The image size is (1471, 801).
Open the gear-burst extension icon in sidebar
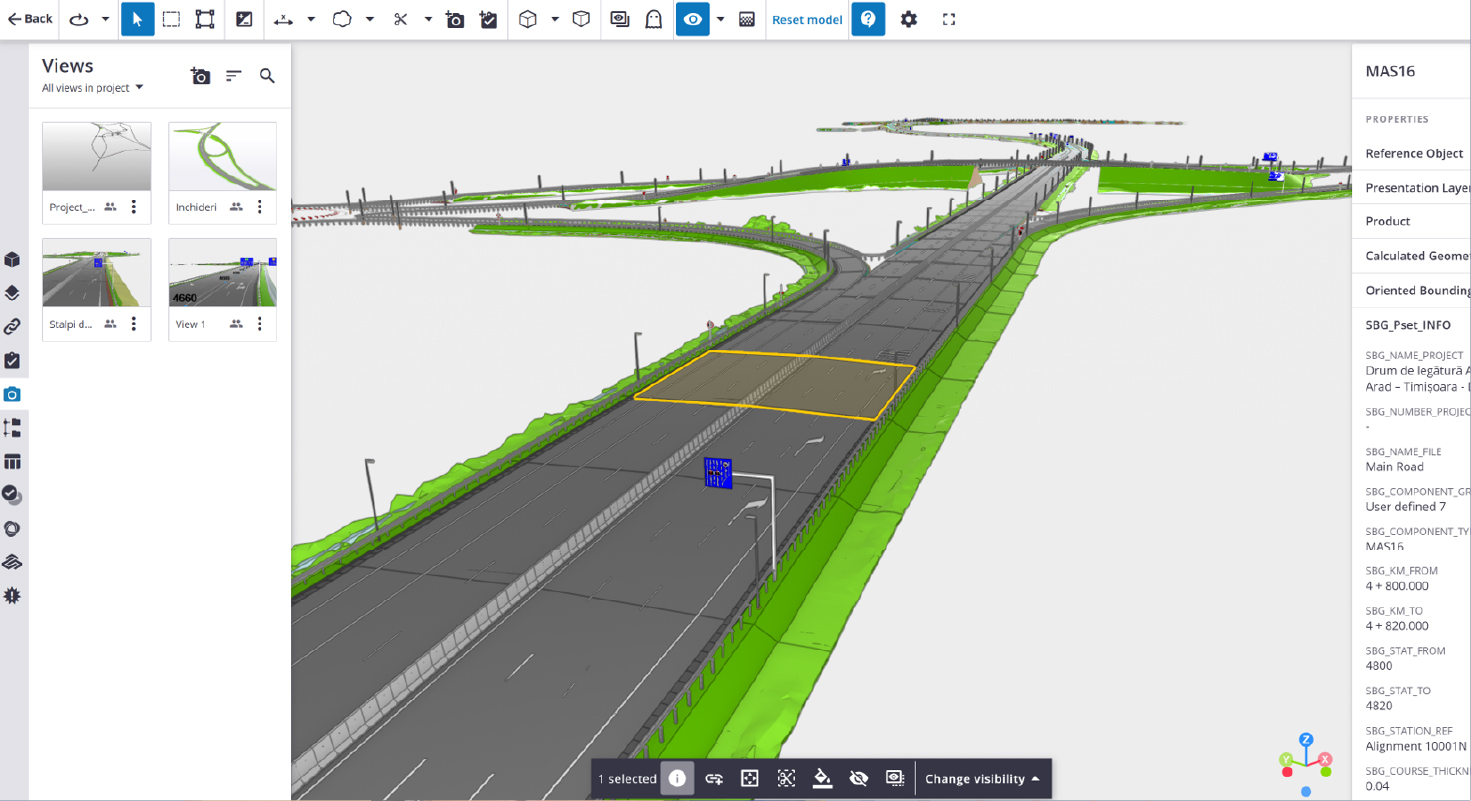coord(12,595)
